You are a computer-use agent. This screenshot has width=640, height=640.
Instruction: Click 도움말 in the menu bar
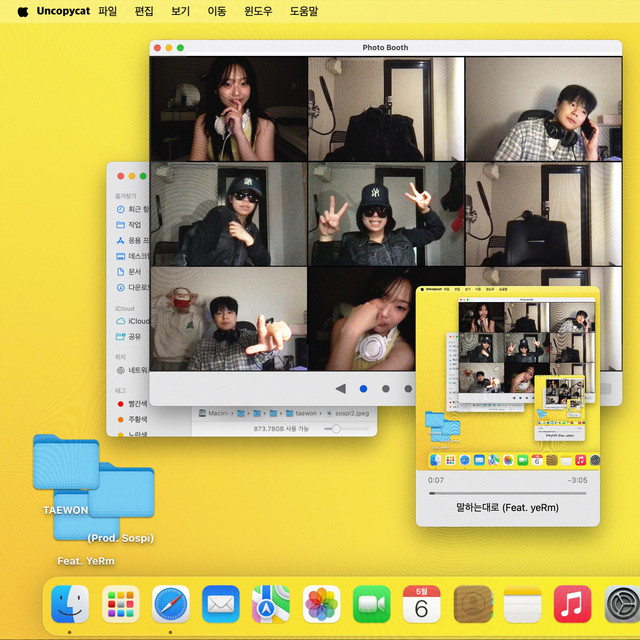(x=304, y=11)
